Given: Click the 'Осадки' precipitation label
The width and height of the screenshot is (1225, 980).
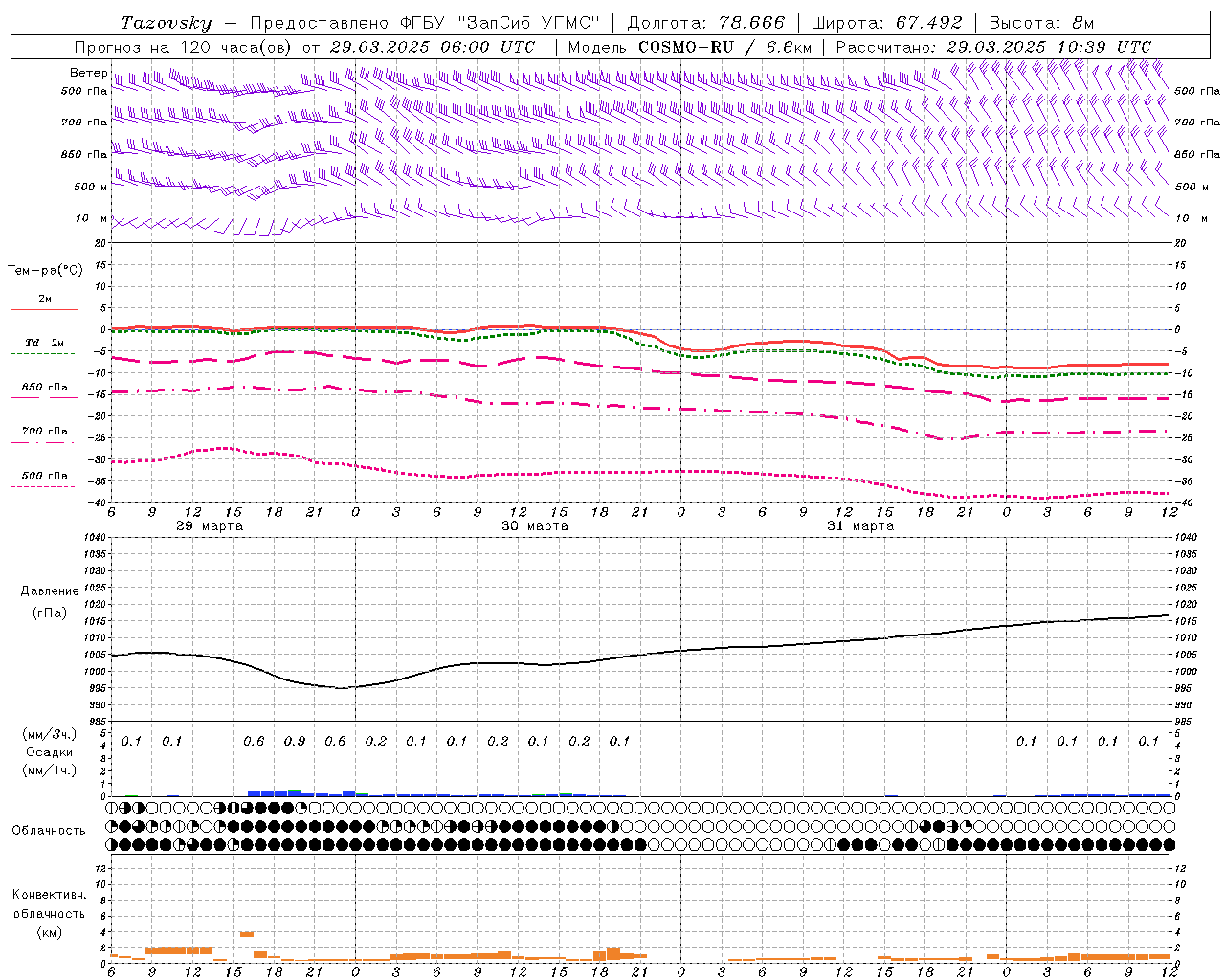Looking at the screenshot, I should click(x=50, y=752).
